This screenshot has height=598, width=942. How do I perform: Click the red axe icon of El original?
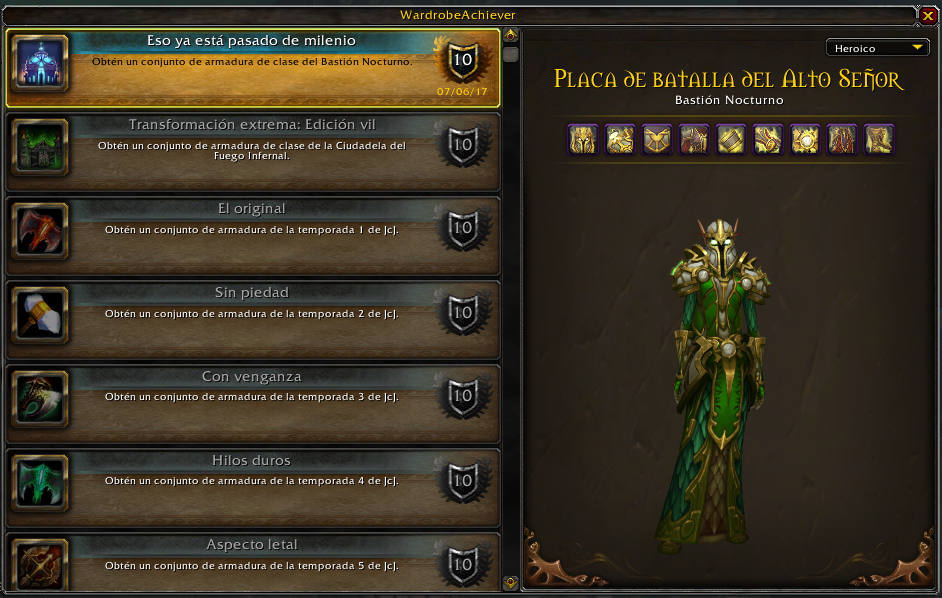pos(40,231)
